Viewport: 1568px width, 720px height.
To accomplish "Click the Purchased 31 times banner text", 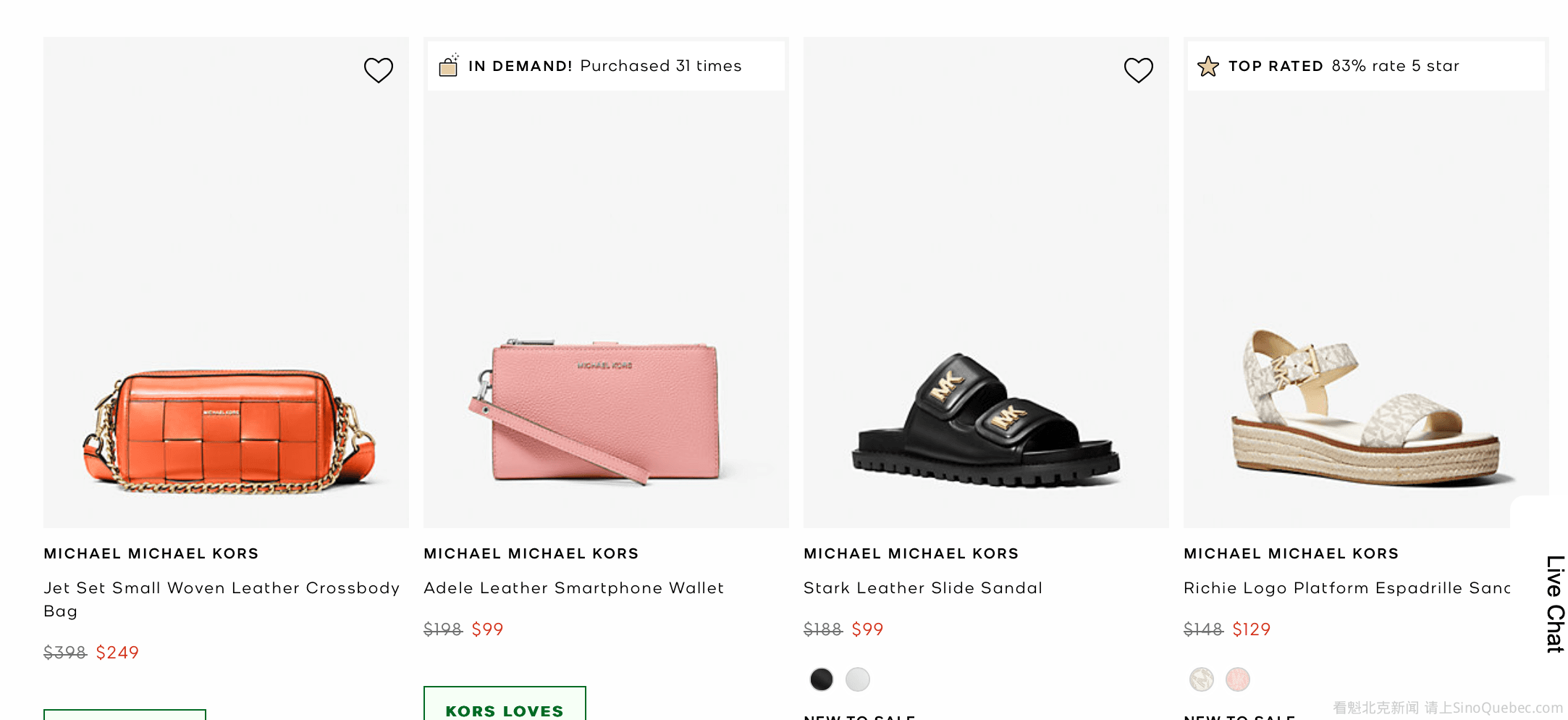I will [x=661, y=66].
